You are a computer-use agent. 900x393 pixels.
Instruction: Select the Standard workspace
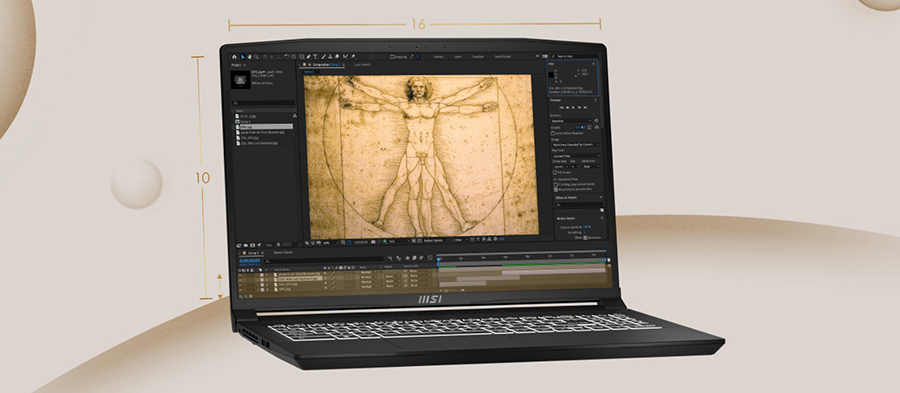pyautogui.click(x=478, y=57)
